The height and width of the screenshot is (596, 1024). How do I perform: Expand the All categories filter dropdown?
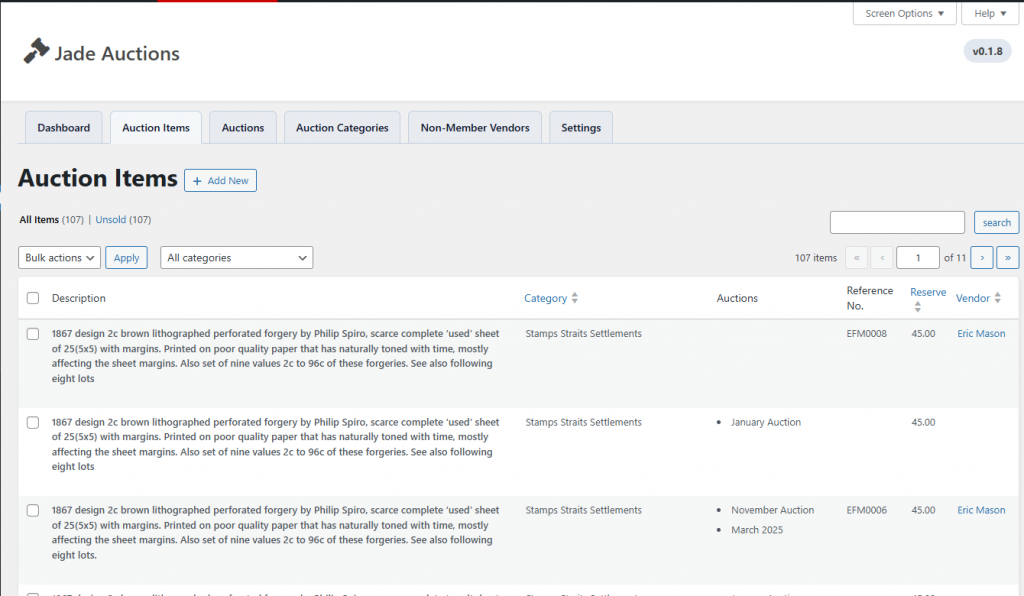pos(236,258)
